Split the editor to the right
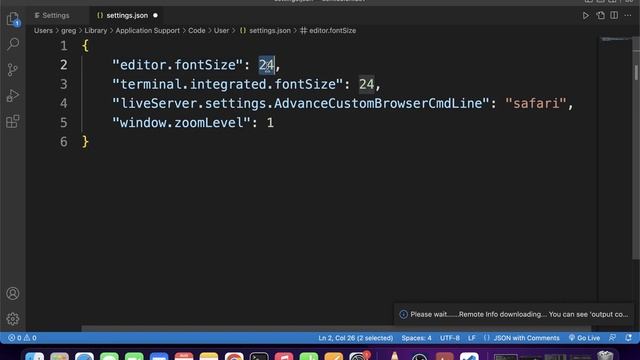The image size is (640, 360). coord(614,16)
